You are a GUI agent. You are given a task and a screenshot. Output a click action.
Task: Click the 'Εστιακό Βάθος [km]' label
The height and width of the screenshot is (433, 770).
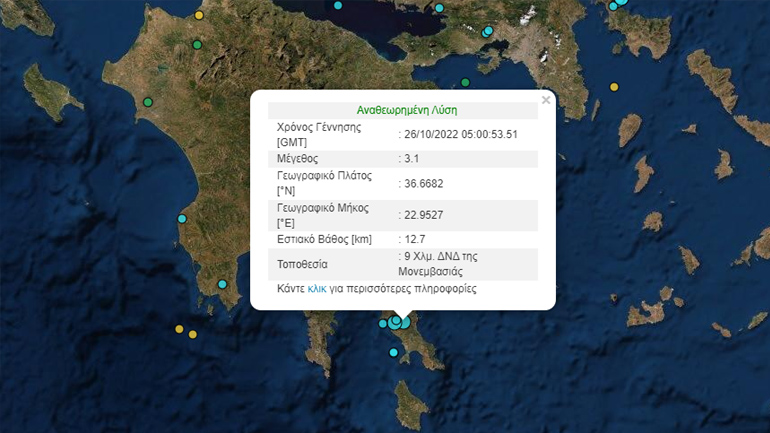[x=325, y=240]
